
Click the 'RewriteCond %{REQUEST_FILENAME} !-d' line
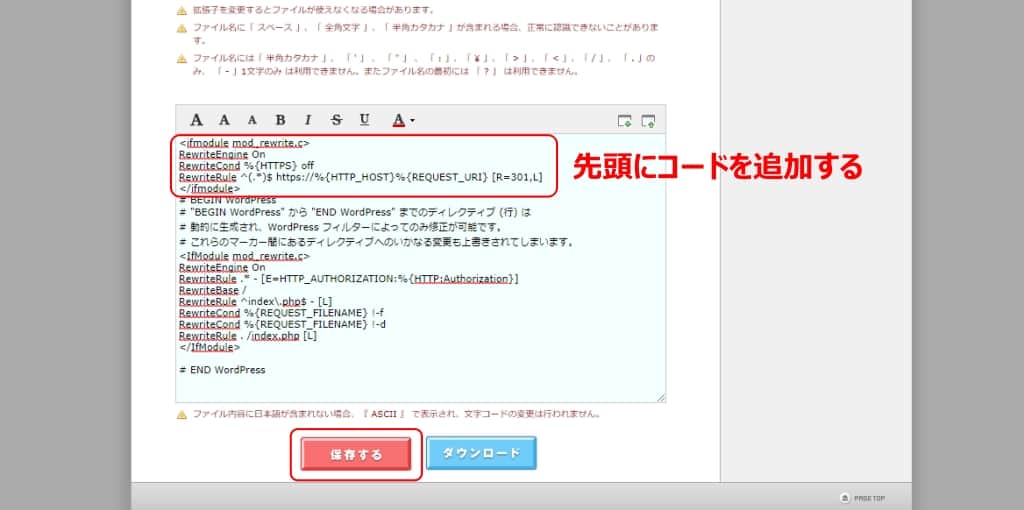point(282,324)
